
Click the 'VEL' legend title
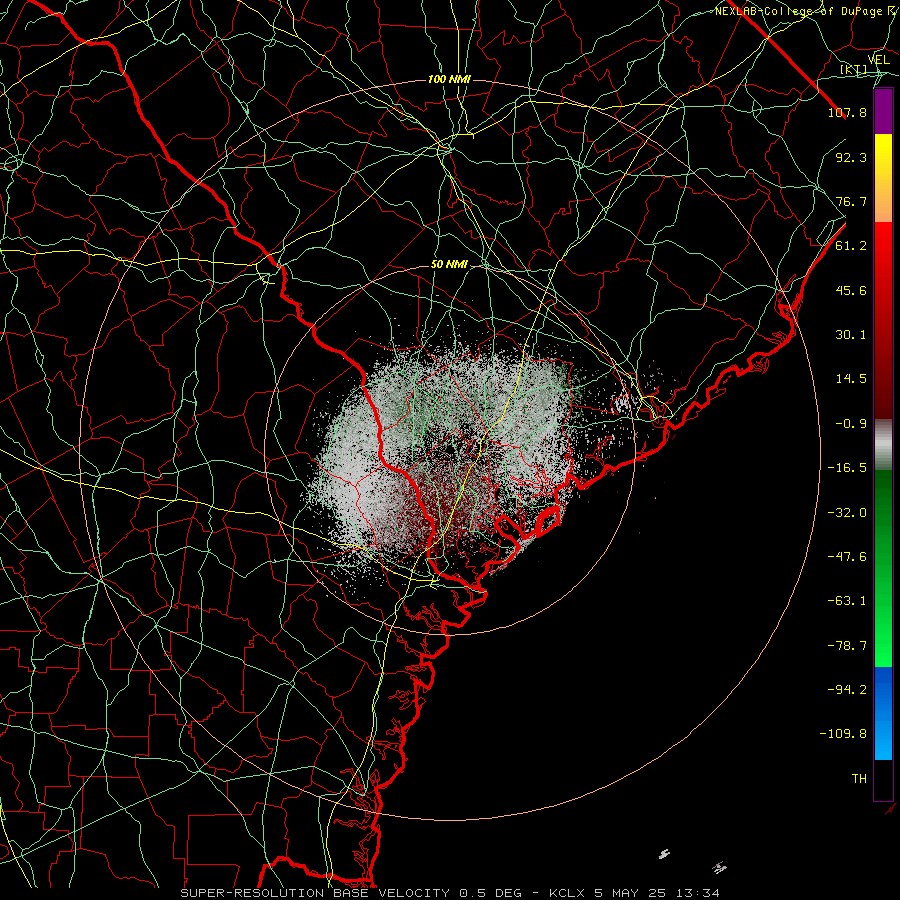tap(878, 60)
